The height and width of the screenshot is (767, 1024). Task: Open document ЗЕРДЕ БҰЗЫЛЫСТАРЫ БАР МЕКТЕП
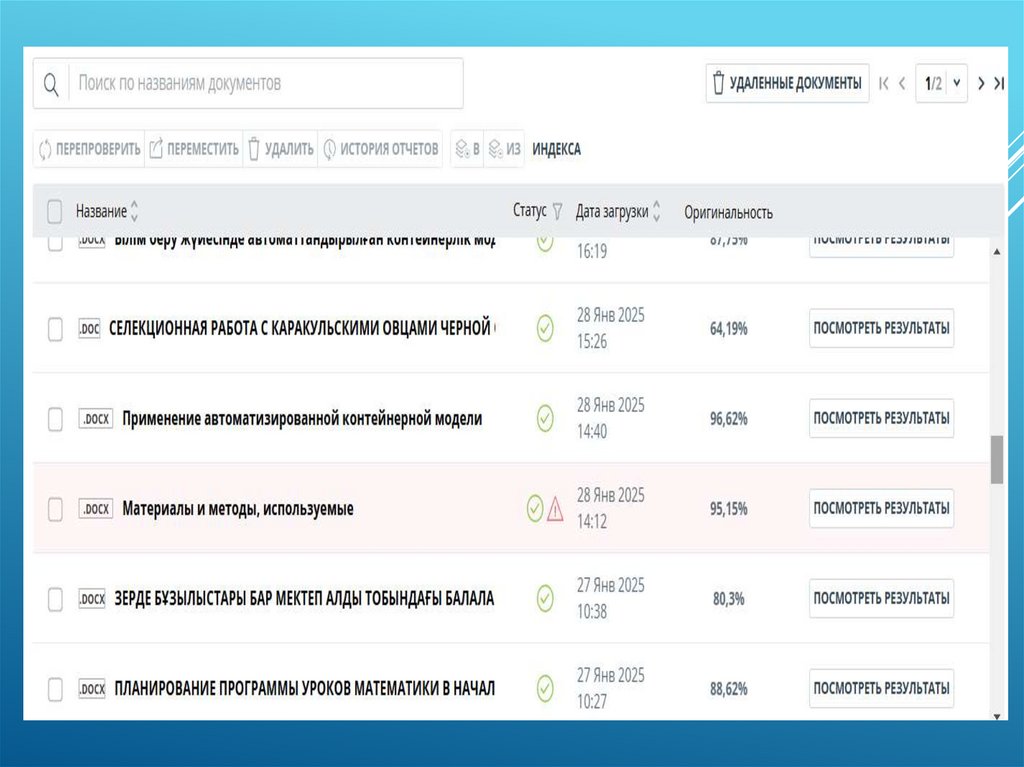(x=304, y=598)
